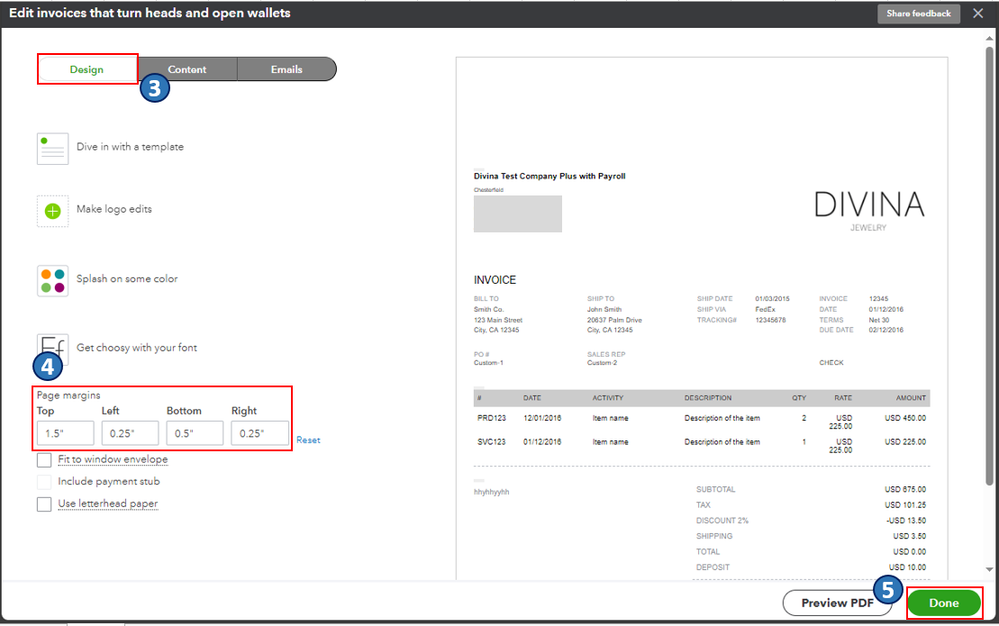Close the invoice editor with the X
This screenshot has height=626, width=999.
(x=978, y=13)
